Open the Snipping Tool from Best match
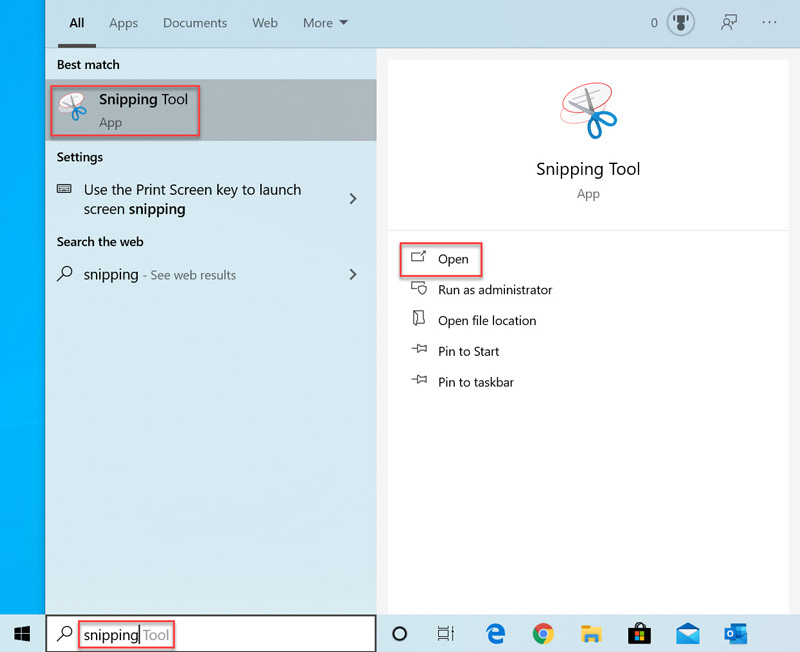 click(x=124, y=110)
